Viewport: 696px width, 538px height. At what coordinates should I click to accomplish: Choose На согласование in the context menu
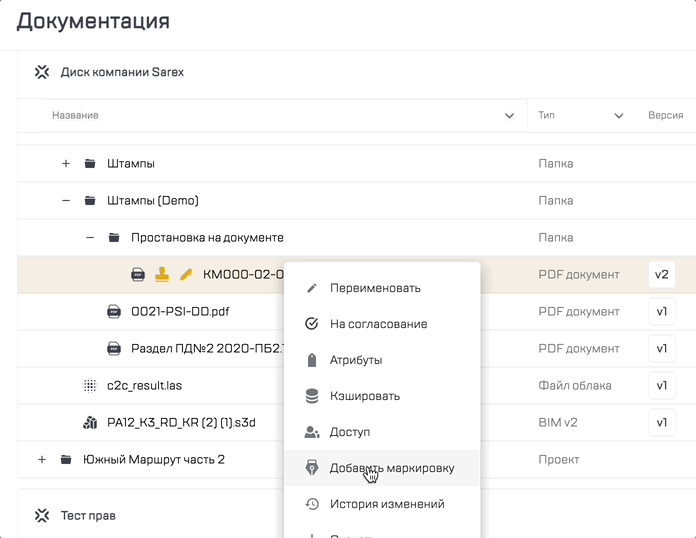pyautogui.click(x=378, y=324)
